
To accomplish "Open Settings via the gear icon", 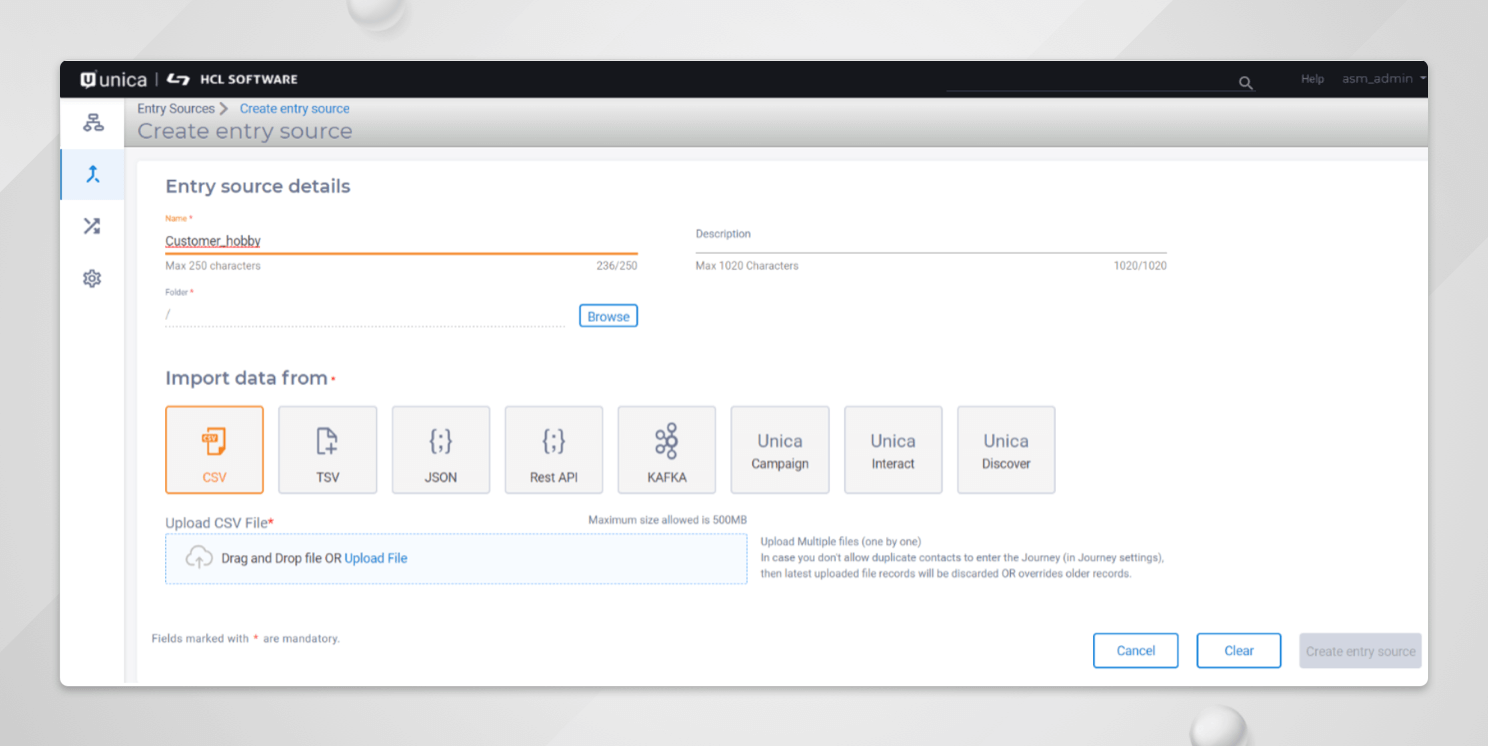I will [92, 278].
